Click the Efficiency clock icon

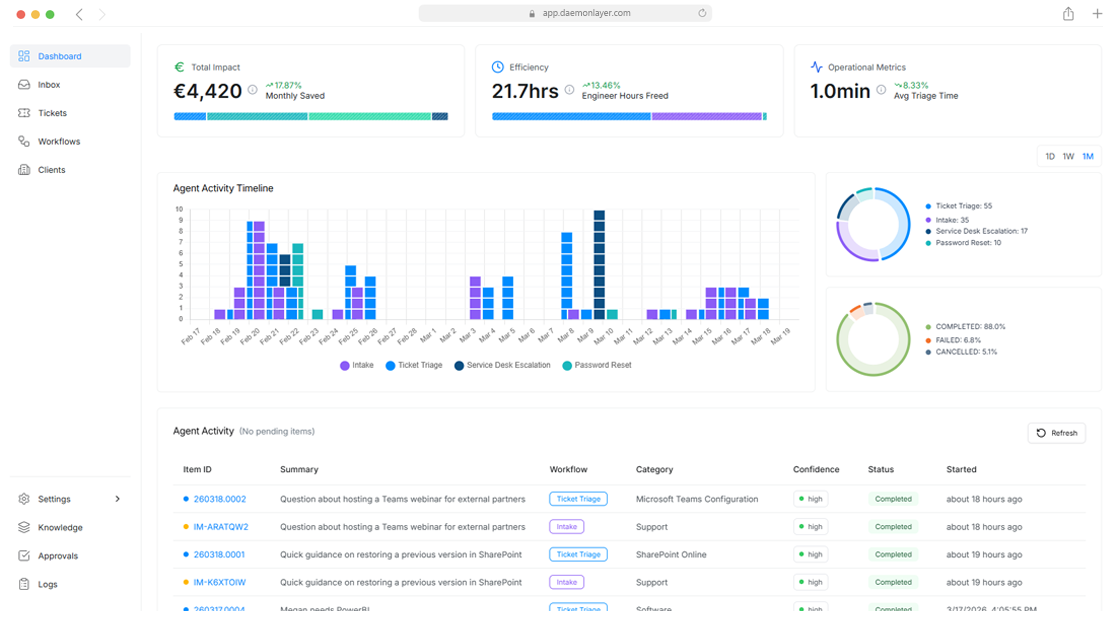pyautogui.click(x=496, y=66)
